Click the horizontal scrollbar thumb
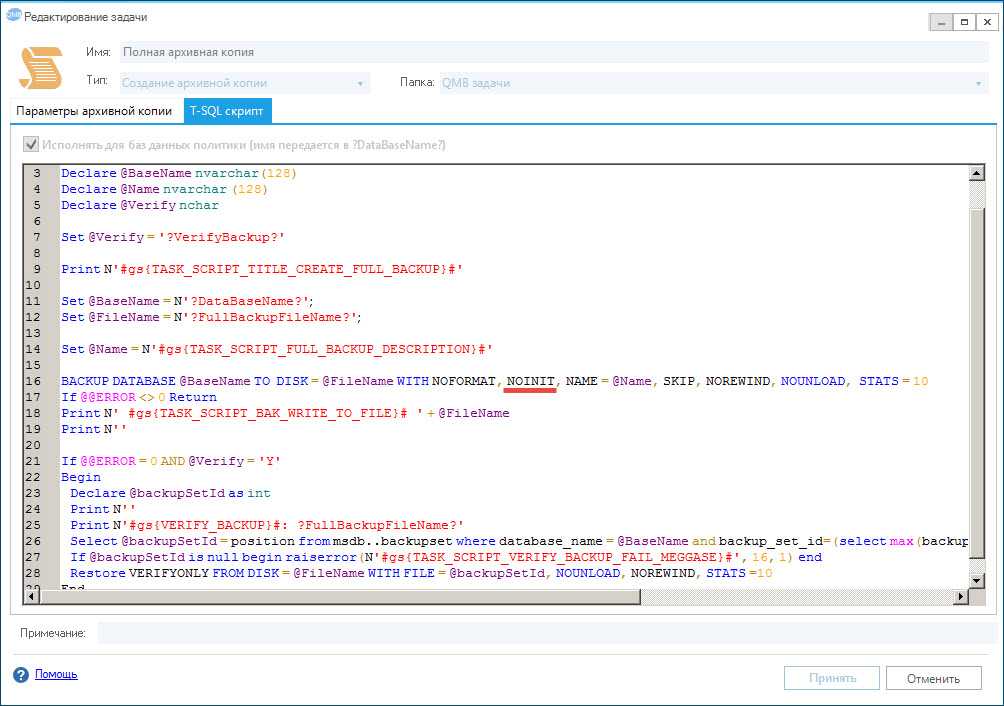 click(x=340, y=597)
